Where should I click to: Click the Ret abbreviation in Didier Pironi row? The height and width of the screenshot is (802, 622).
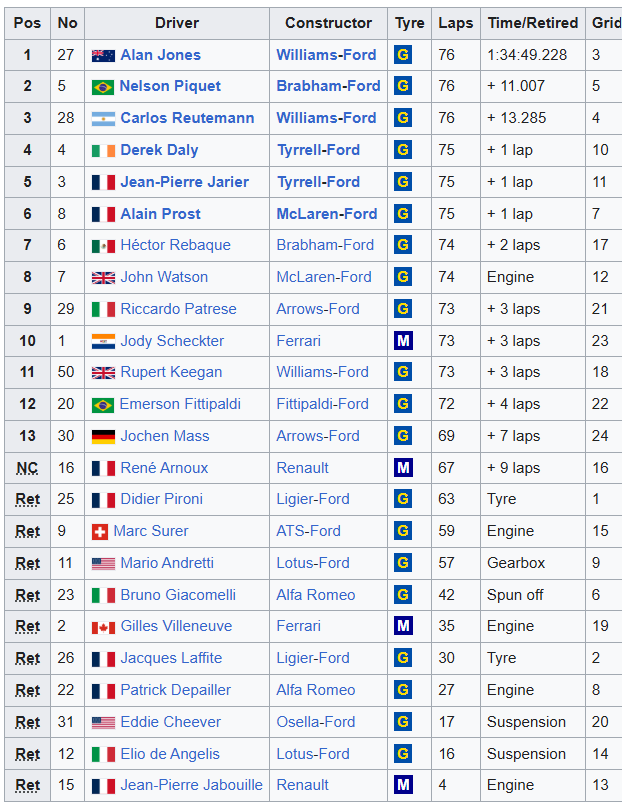point(28,499)
